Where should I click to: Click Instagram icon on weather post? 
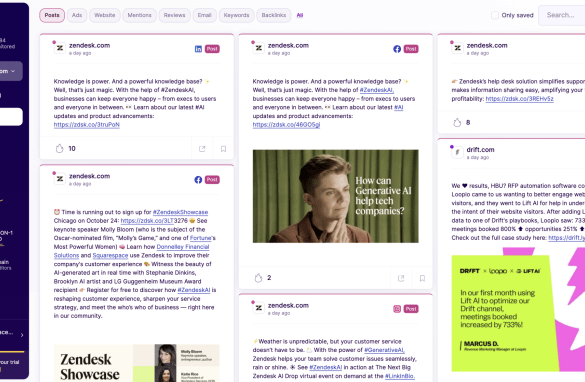tap(397, 309)
